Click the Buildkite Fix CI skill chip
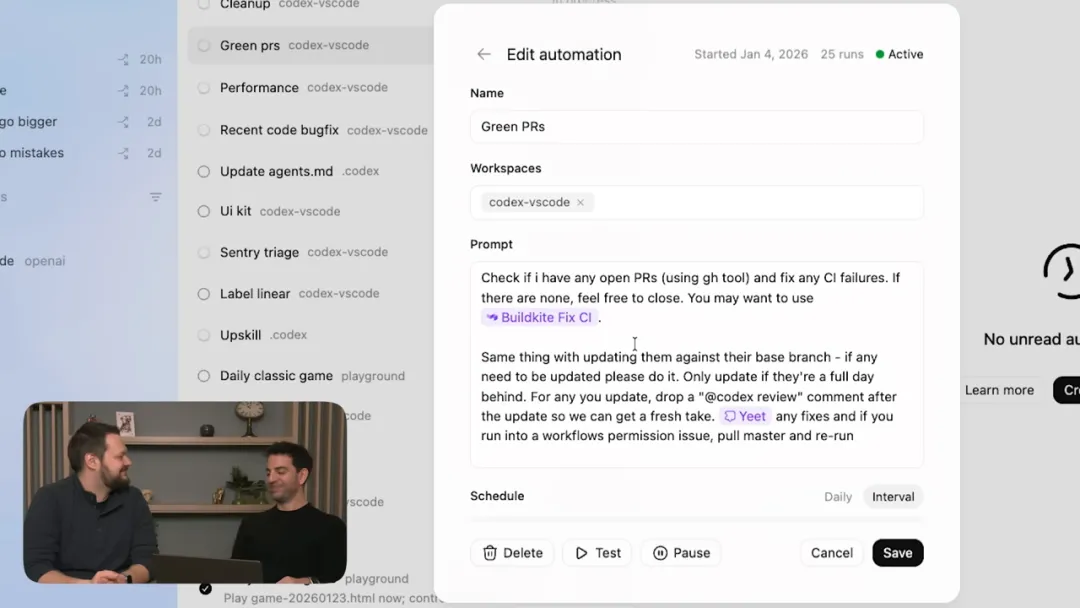The image size is (1080, 608). pos(539,317)
